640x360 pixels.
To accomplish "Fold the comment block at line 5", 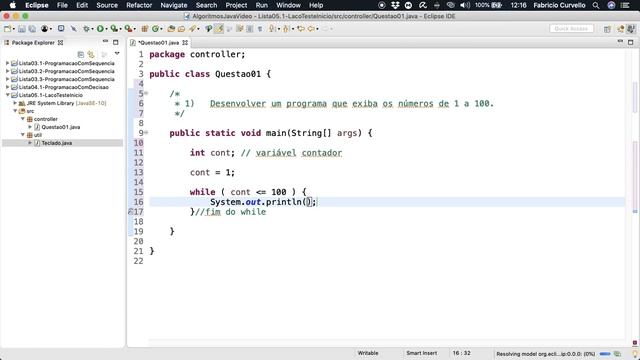I will [146, 93].
